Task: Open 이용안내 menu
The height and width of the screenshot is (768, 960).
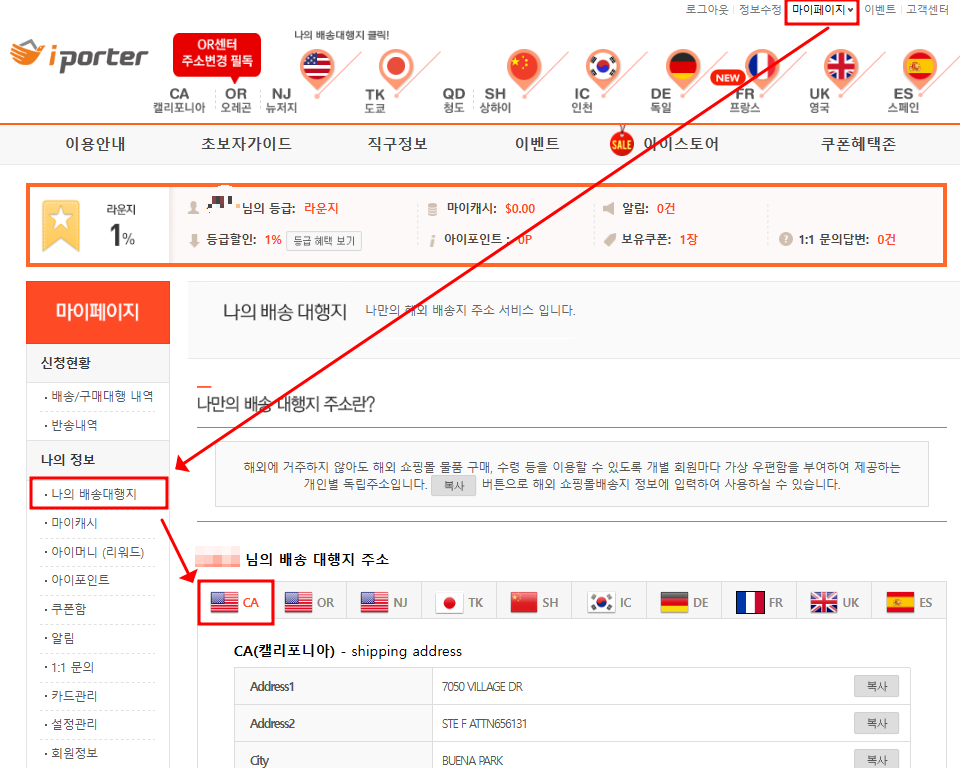Action: (x=96, y=144)
